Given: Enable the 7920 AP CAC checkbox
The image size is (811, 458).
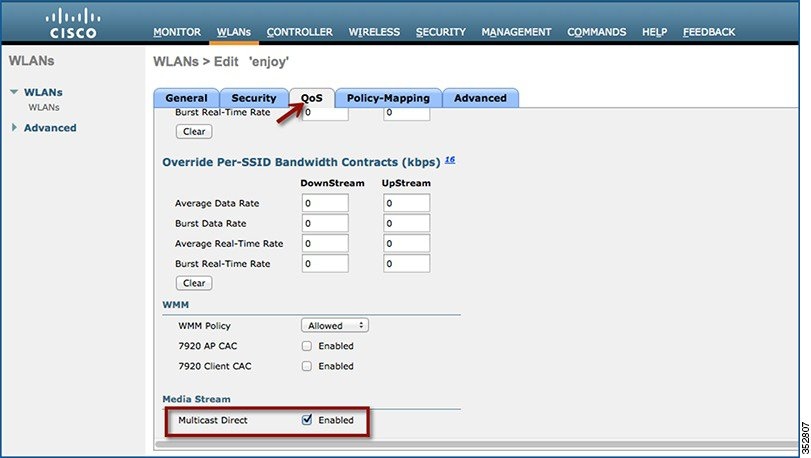Looking at the screenshot, I should pos(307,346).
